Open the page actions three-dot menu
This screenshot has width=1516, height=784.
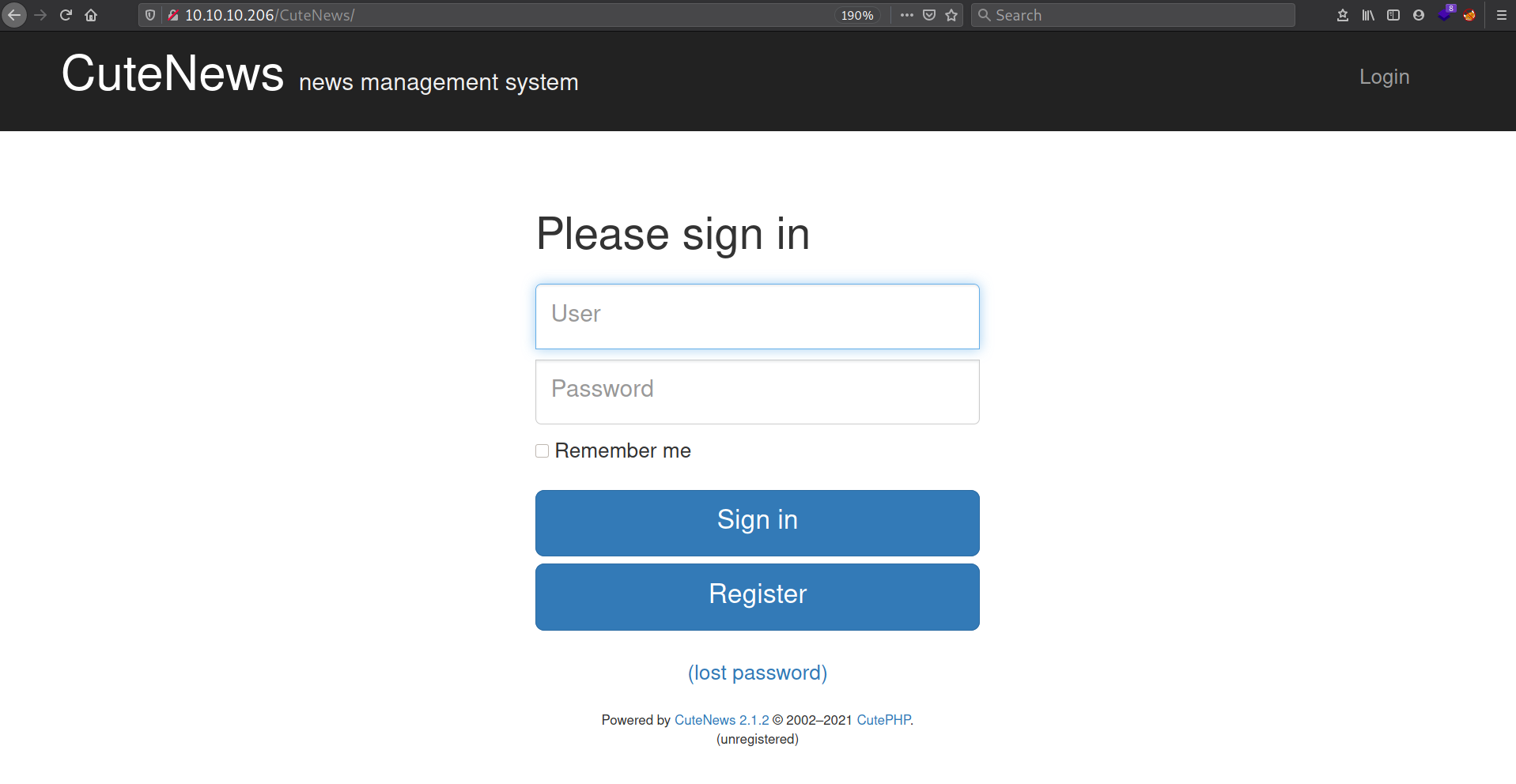[906, 15]
